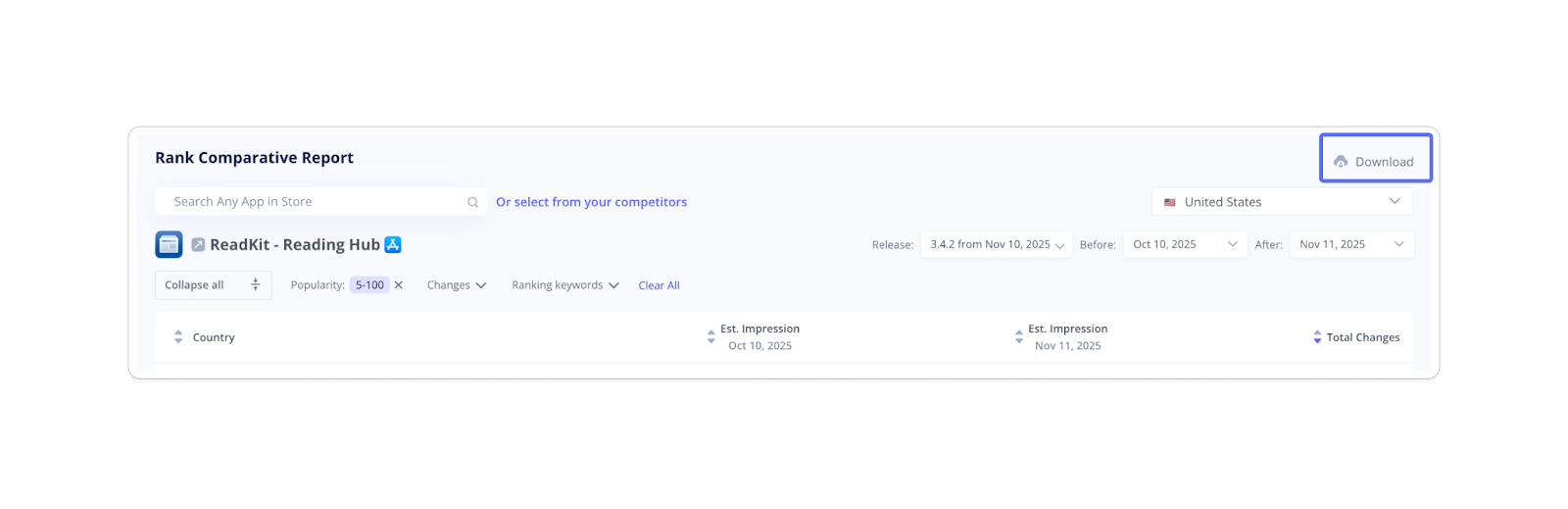Viewport: 1568px width, 509px height.
Task: Click the Download cloud icon
Action: click(x=1341, y=162)
